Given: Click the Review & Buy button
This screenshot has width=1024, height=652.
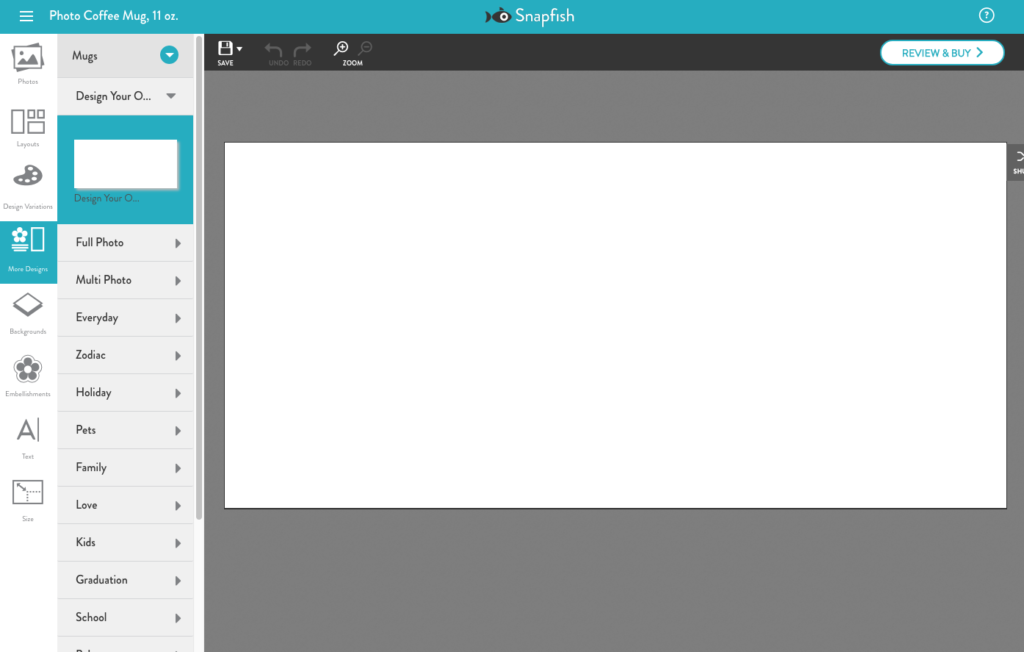Looking at the screenshot, I should tap(942, 53).
